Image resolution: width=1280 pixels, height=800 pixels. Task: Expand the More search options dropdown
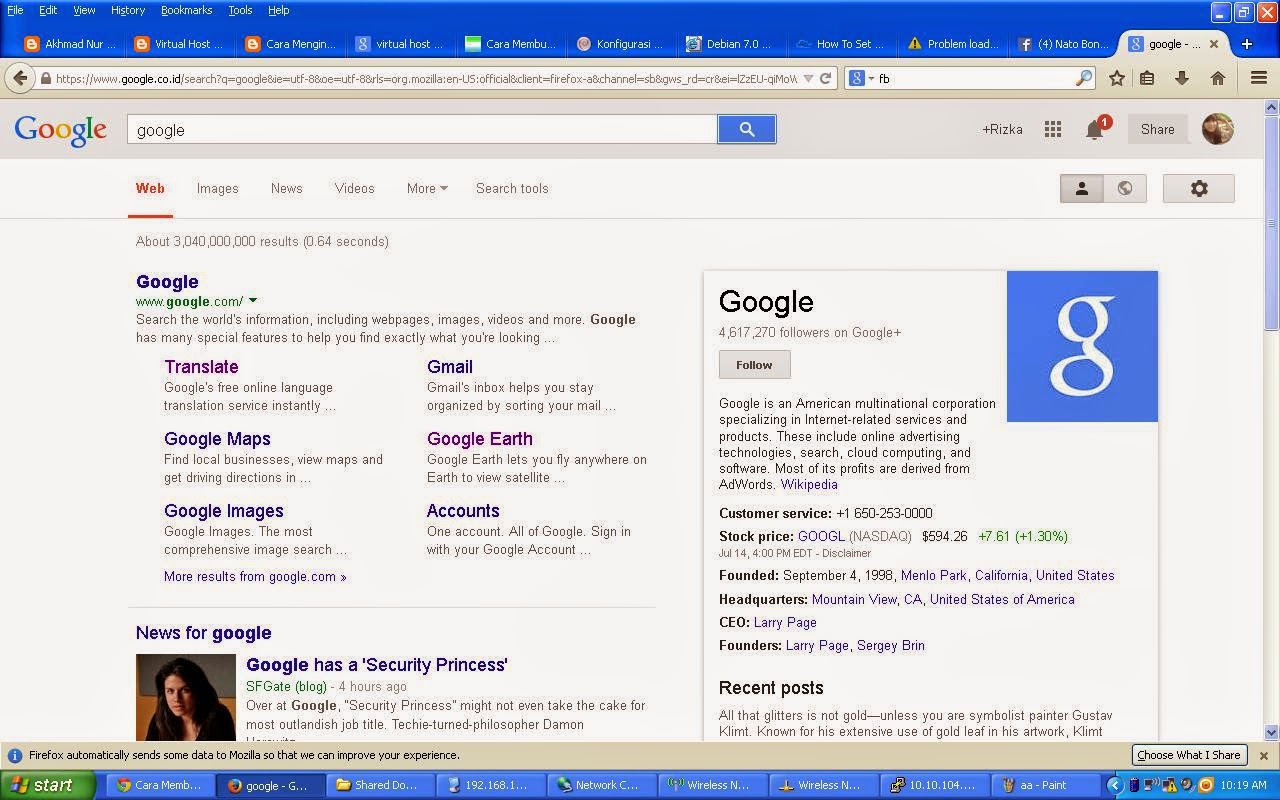point(427,188)
